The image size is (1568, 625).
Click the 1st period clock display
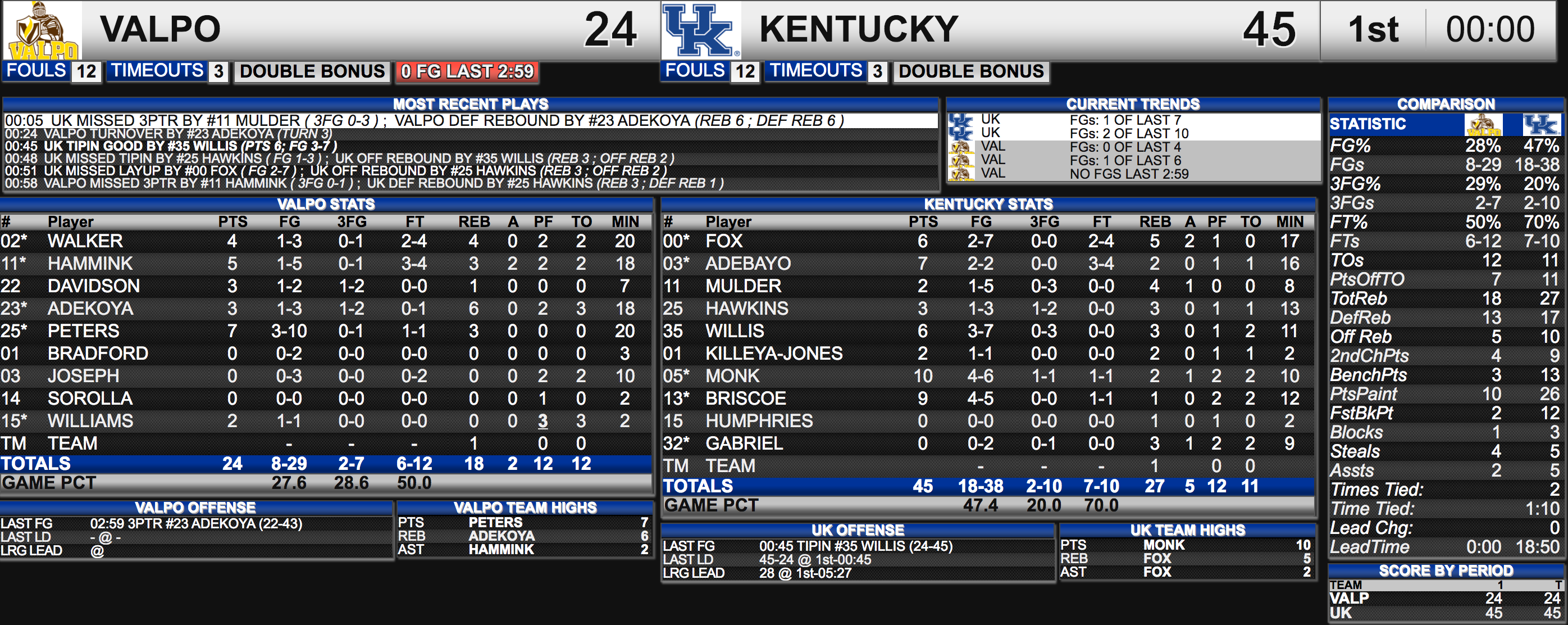1438,29
